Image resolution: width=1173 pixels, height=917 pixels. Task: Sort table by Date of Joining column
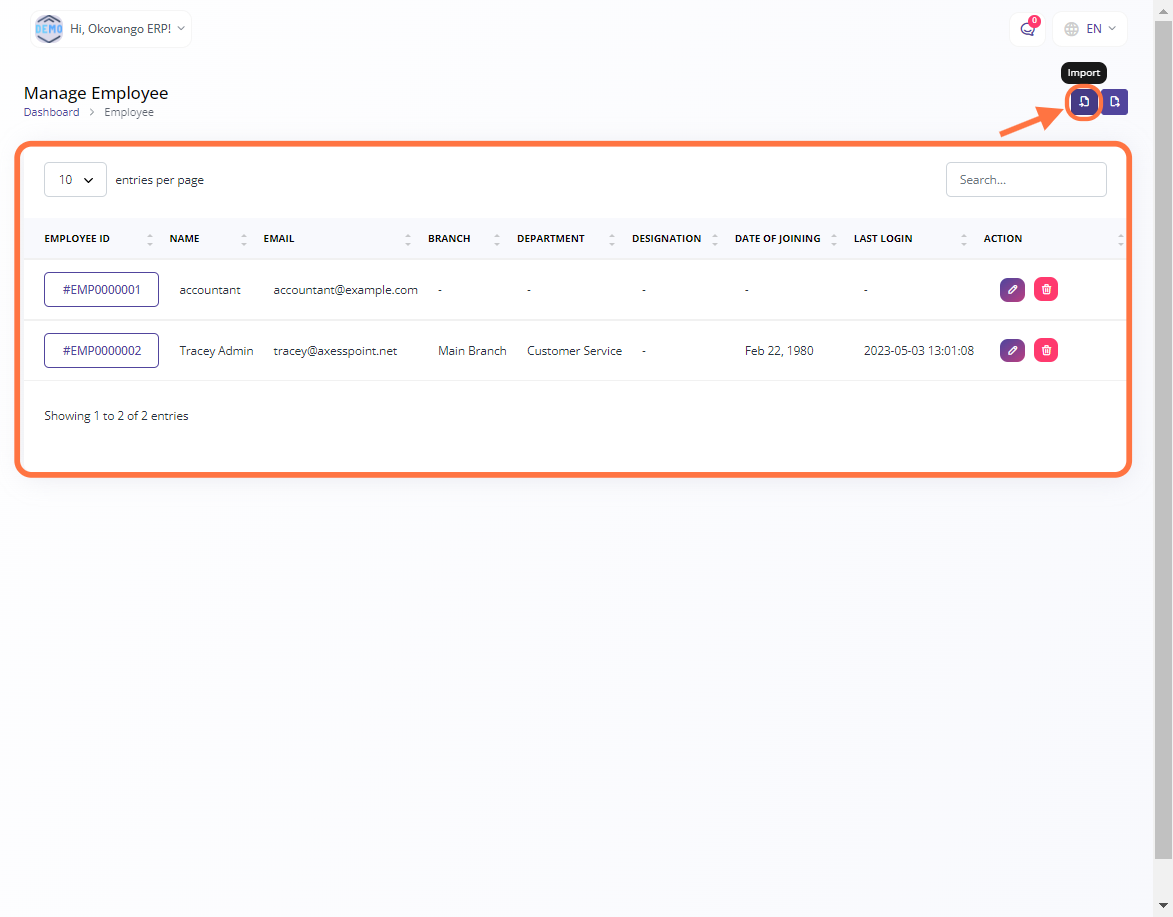point(777,239)
